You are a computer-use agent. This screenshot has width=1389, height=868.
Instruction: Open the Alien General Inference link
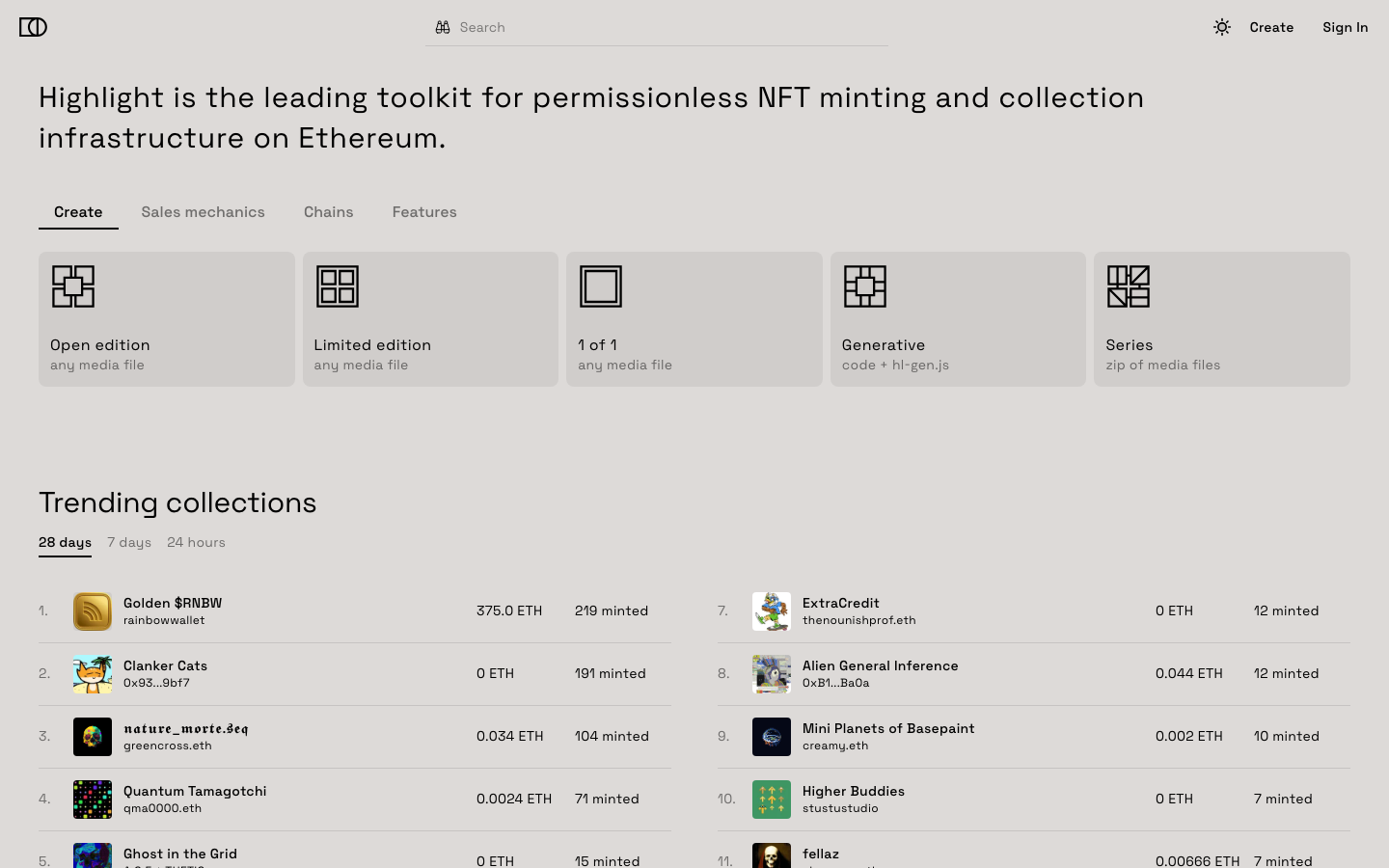point(881,665)
